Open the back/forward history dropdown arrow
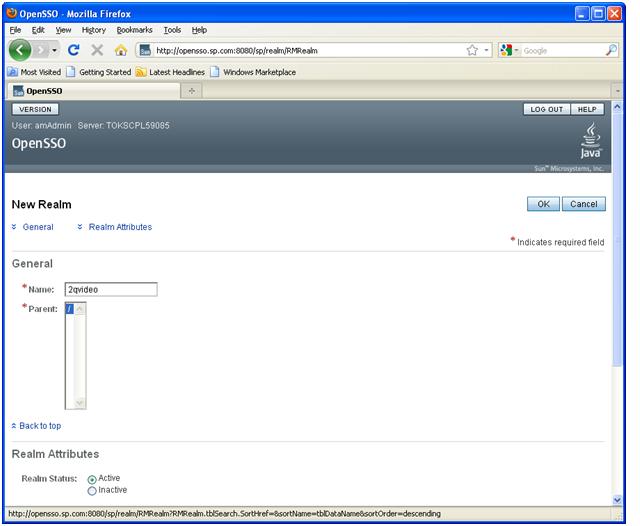 click(x=54, y=50)
